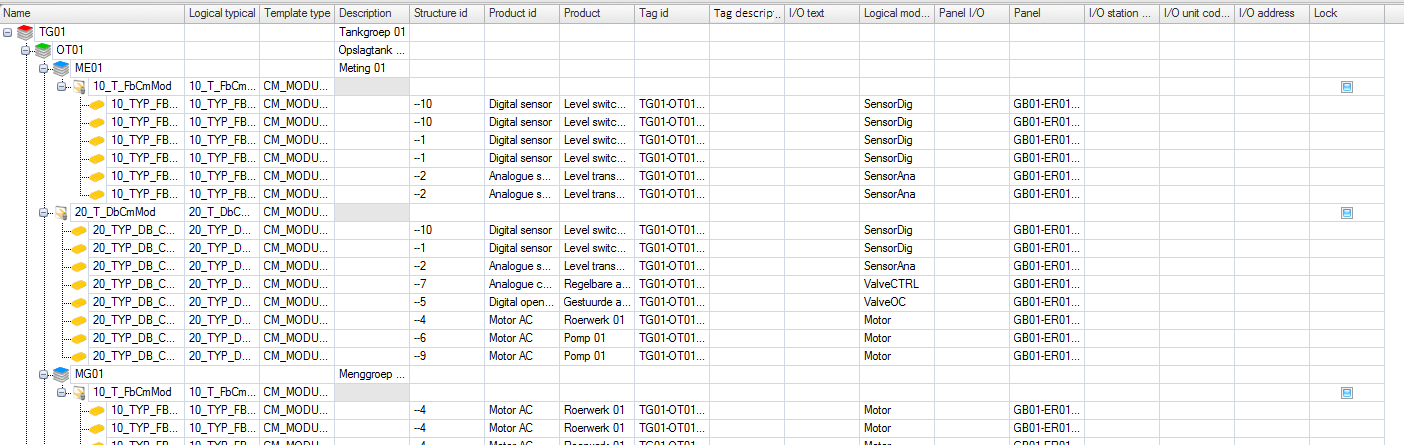
Task: Click the folder icon of 10_T_FbCmMod under ME01
Action: click(x=80, y=86)
